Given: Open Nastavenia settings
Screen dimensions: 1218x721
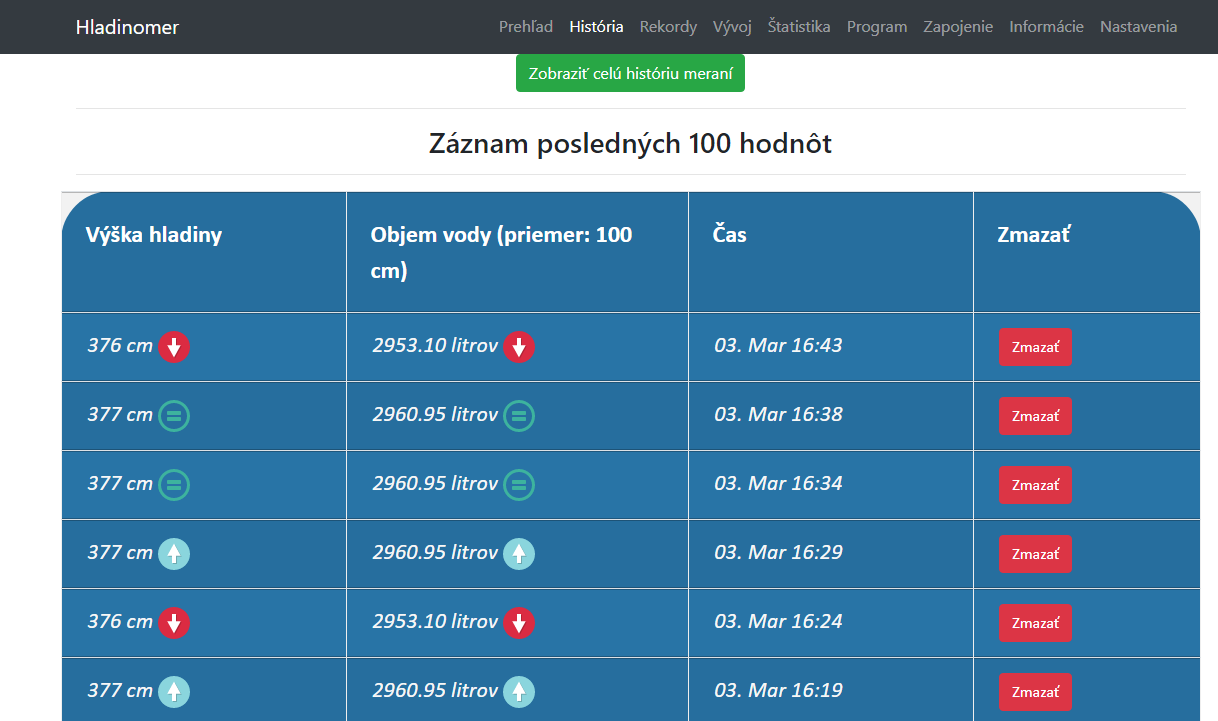Looking at the screenshot, I should click(1138, 27).
